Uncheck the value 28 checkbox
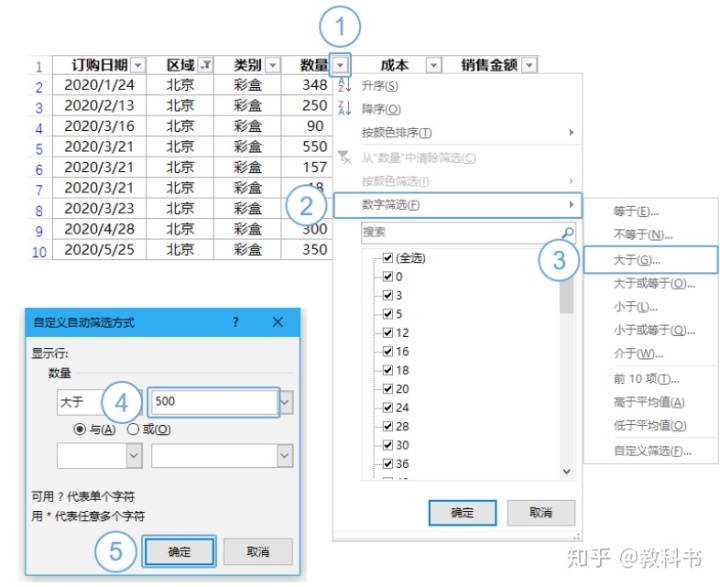This screenshot has width=720, height=587. coord(388,426)
